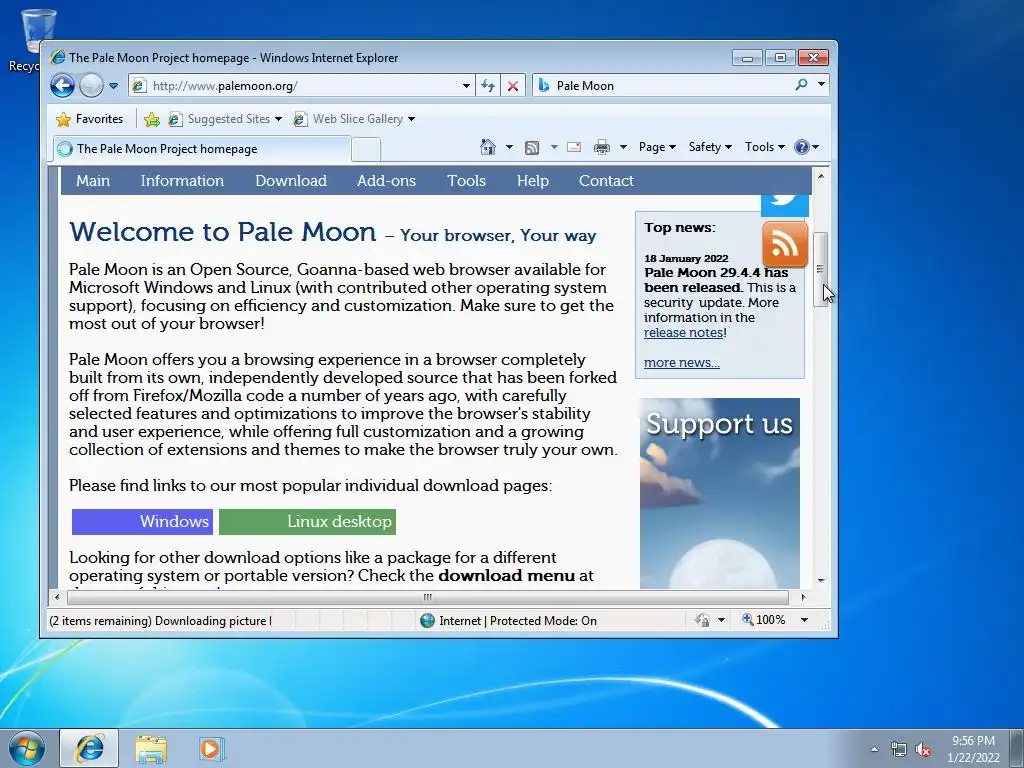
Task: Click the horizontal scrollbar thumb
Action: [x=428, y=597]
